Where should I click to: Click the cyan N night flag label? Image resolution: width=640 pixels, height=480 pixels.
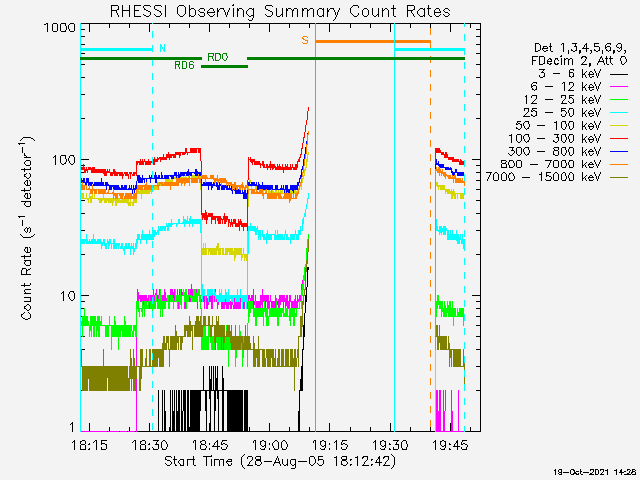click(162, 48)
